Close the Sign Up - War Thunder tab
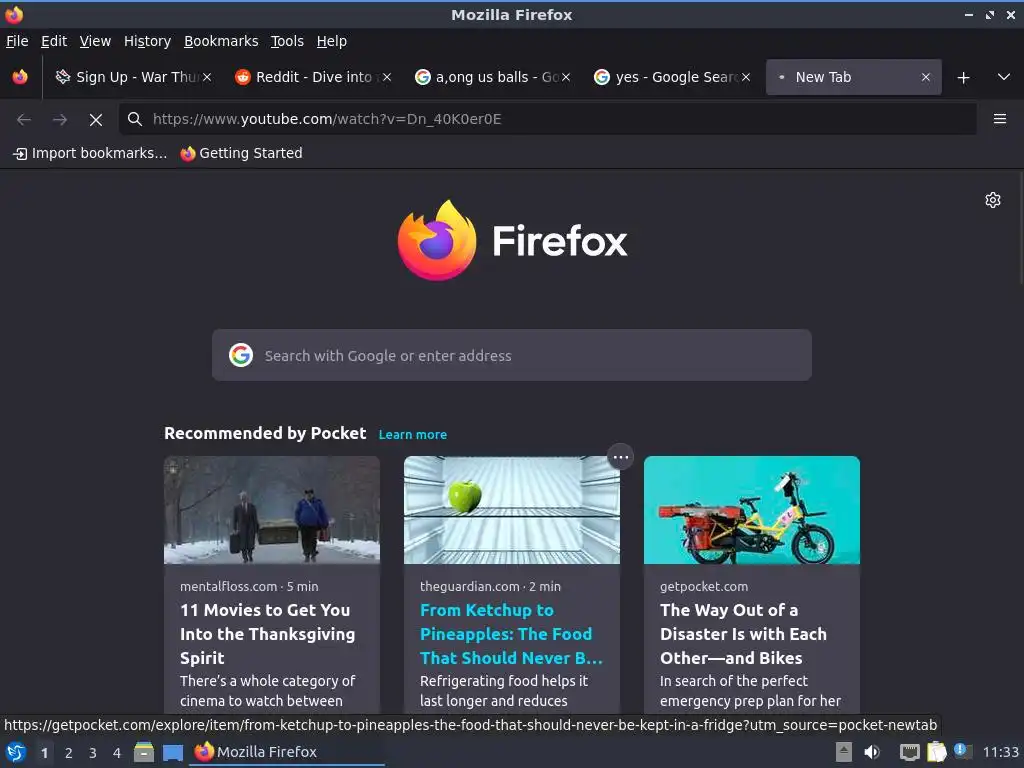The width and height of the screenshot is (1024, 768). [206, 77]
